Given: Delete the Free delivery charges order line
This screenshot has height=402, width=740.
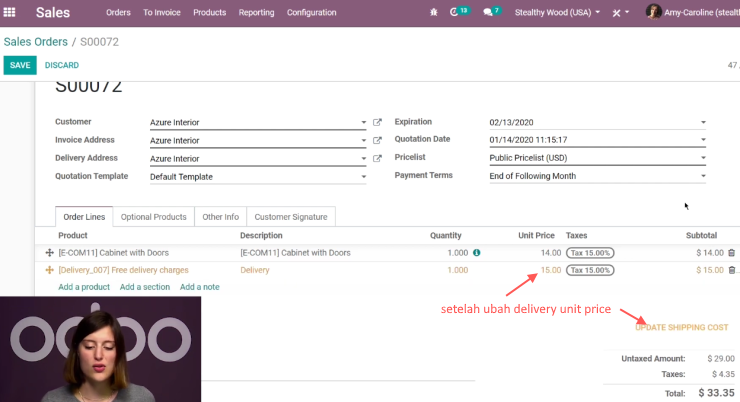Looking at the screenshot, I should pos(732,270).
